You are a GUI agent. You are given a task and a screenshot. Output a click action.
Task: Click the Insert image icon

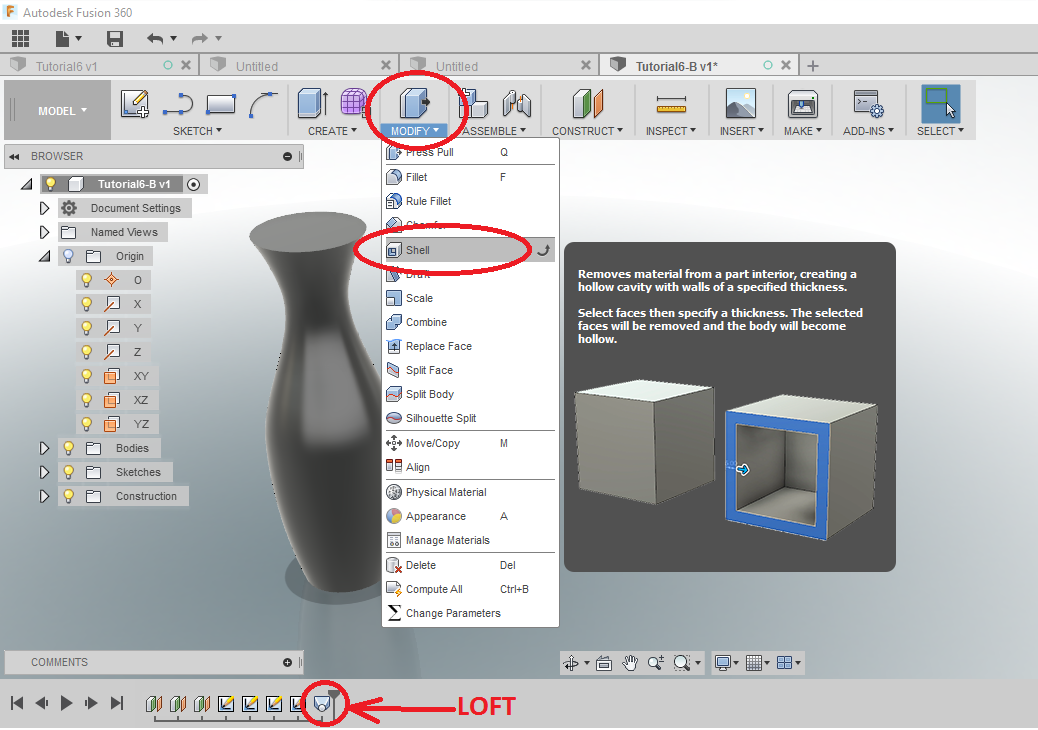(x=741, y=104)
